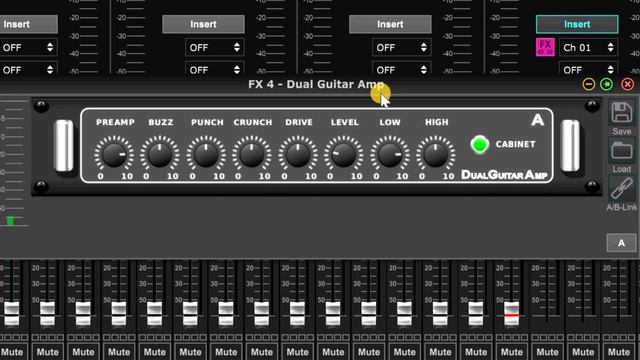Close the FX 4 Dual Guitar Amp window

627,84
